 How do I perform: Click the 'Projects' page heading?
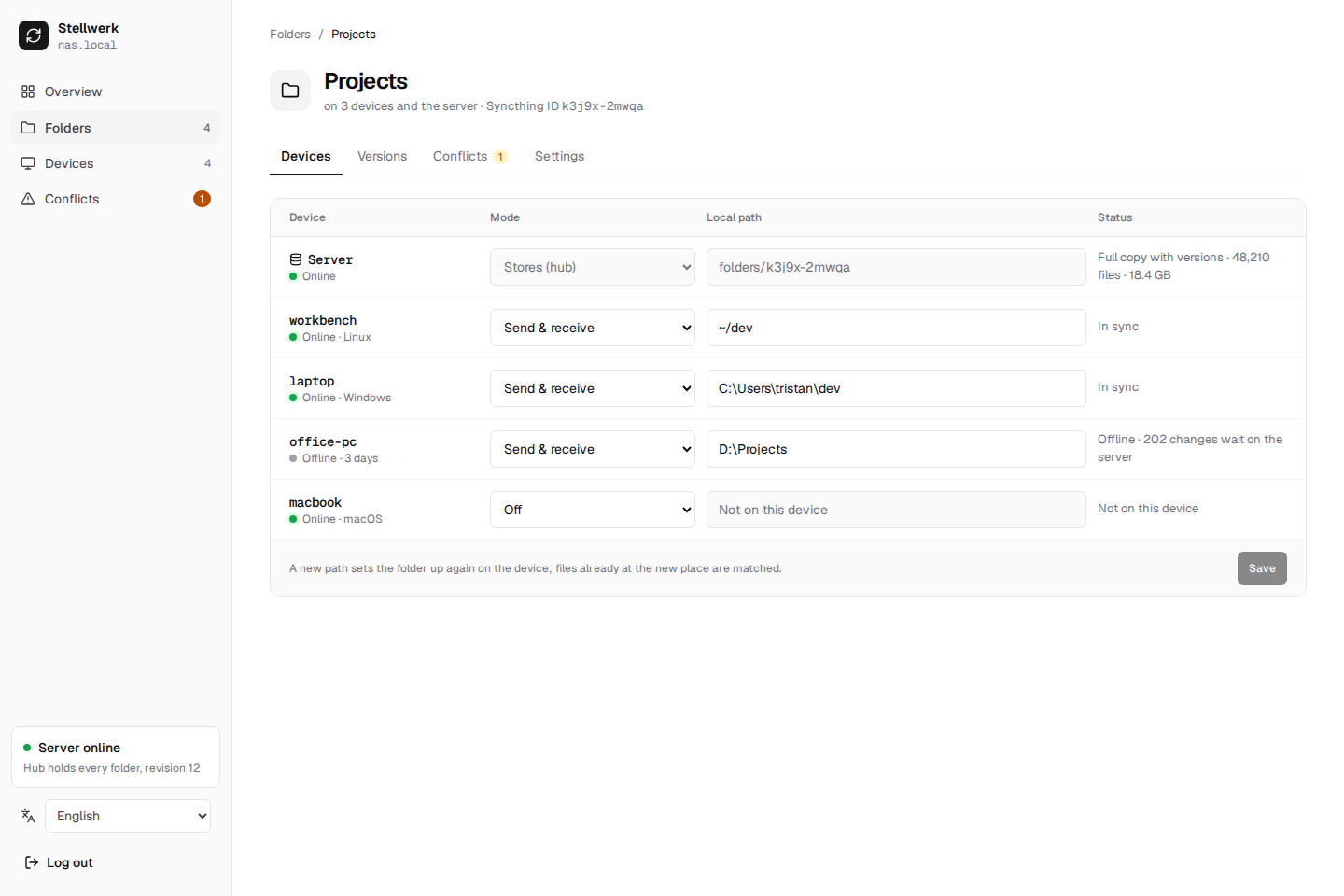click(366, 81)
